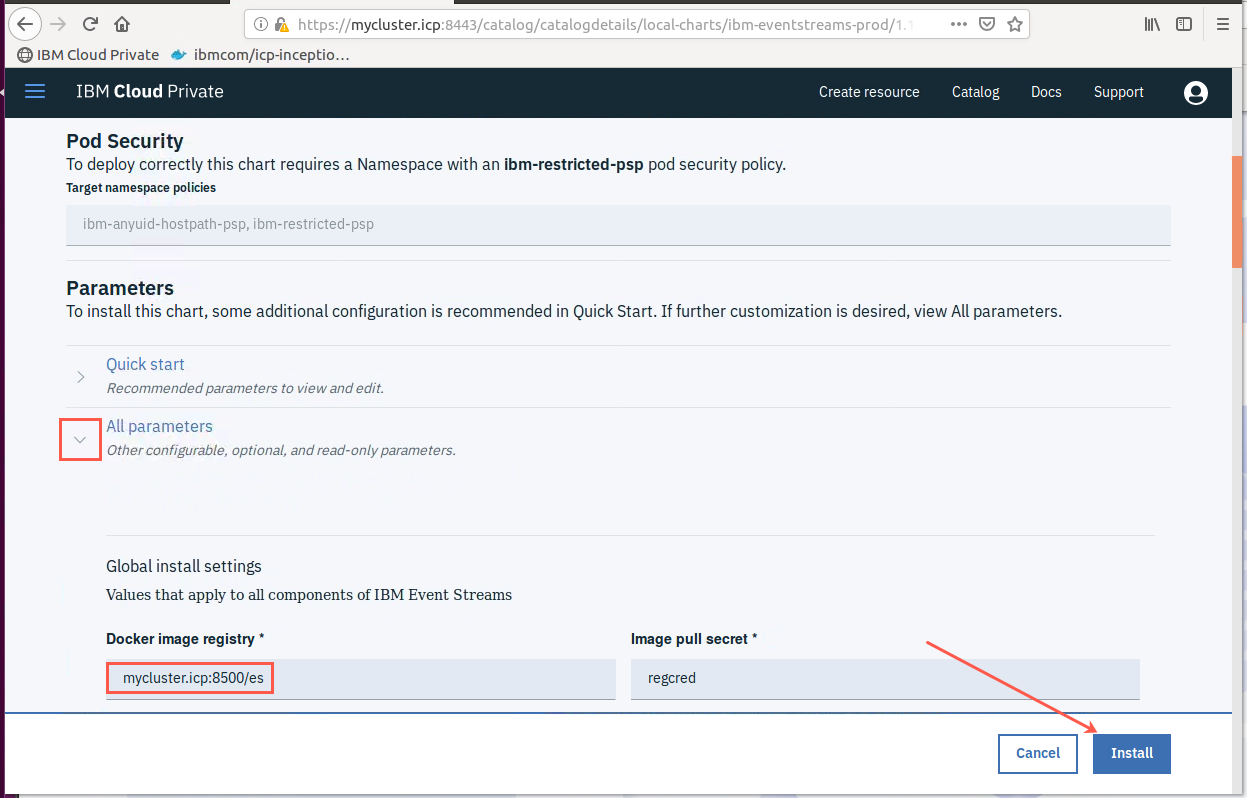Viewport: 1247px width, 798px height.
Task: Open page actions three-dot menu
Action: [958, 24]
